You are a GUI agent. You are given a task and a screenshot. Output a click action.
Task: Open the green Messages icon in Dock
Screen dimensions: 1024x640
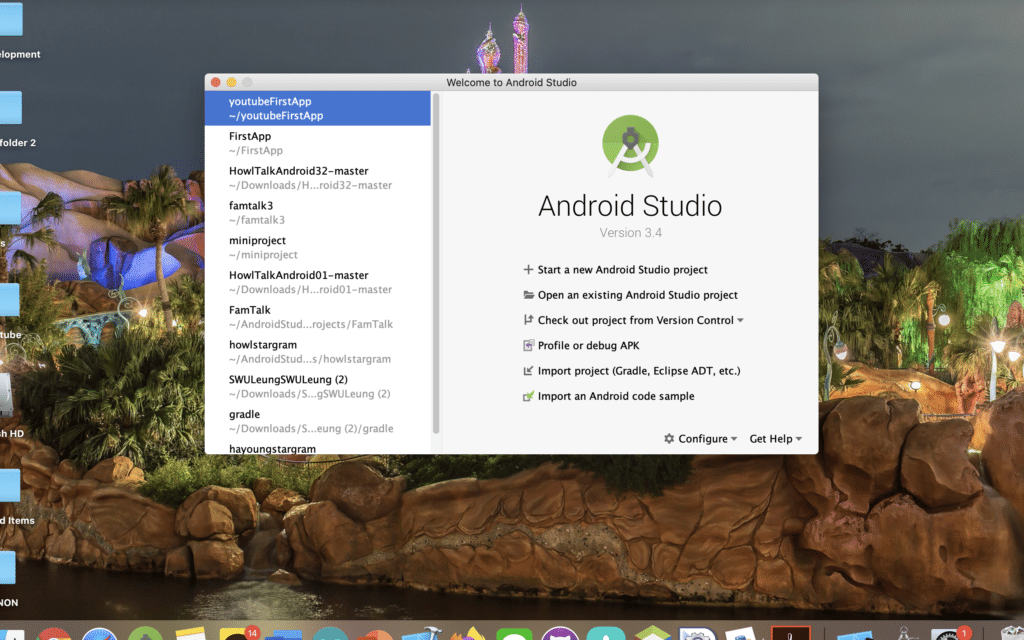click(514, 634)
